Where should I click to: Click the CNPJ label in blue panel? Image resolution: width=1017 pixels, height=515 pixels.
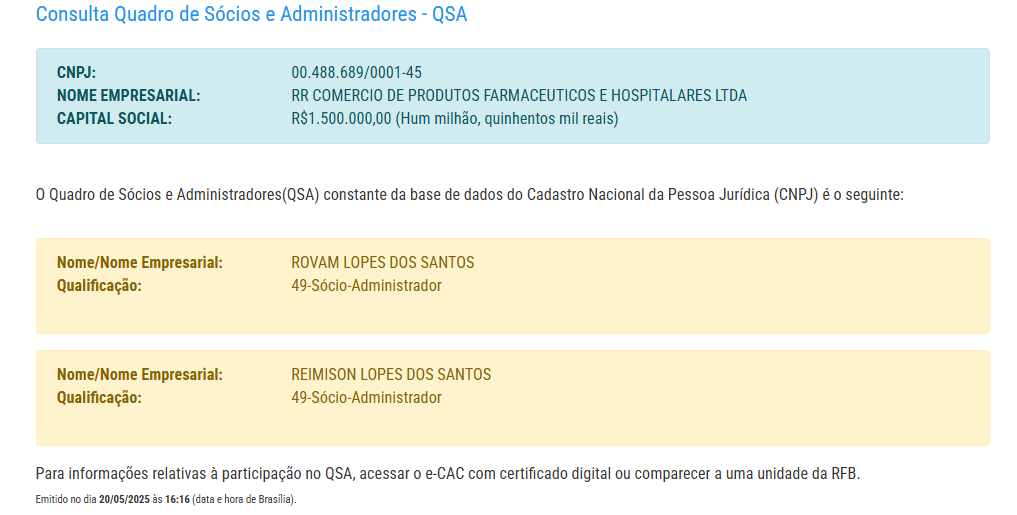76,73
